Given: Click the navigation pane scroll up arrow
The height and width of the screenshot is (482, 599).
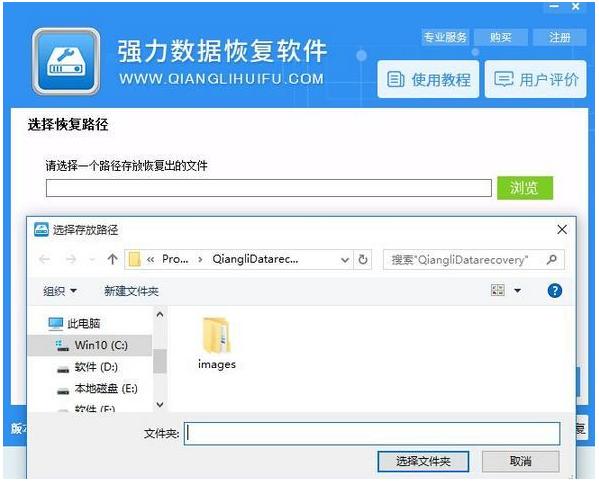Looking at the screenshot, I should 160,314.
